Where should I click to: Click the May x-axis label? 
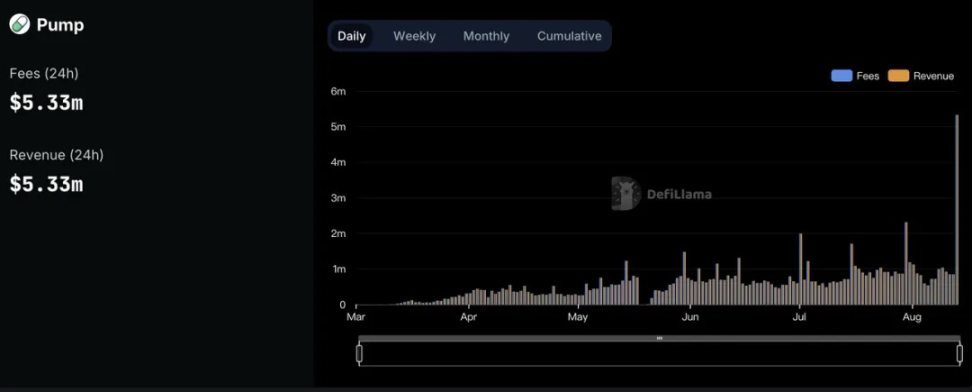578,318
